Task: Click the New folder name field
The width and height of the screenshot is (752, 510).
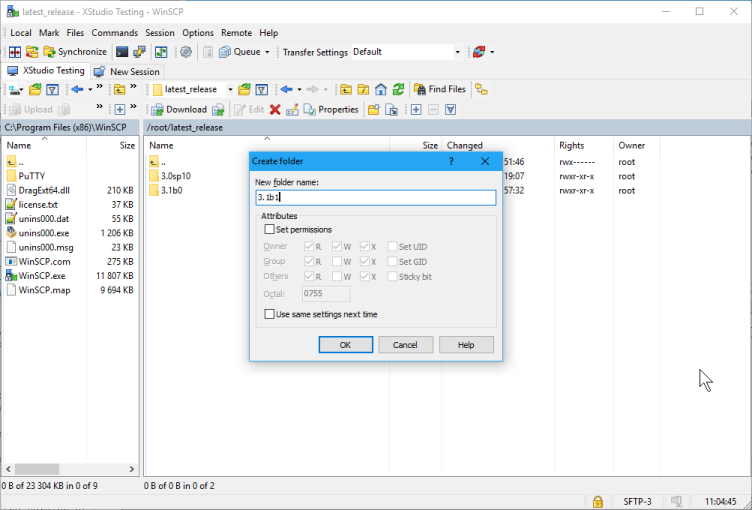Action: click(376, 197)
